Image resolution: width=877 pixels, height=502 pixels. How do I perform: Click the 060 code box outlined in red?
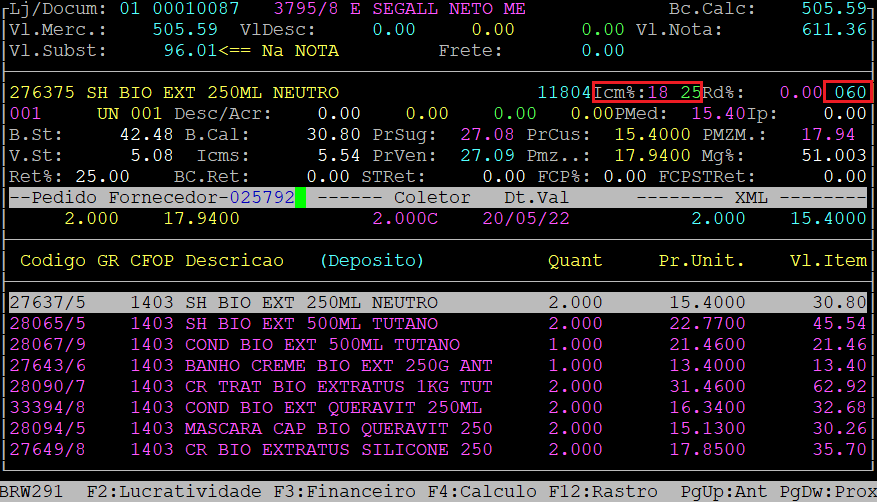coord(848,93)
